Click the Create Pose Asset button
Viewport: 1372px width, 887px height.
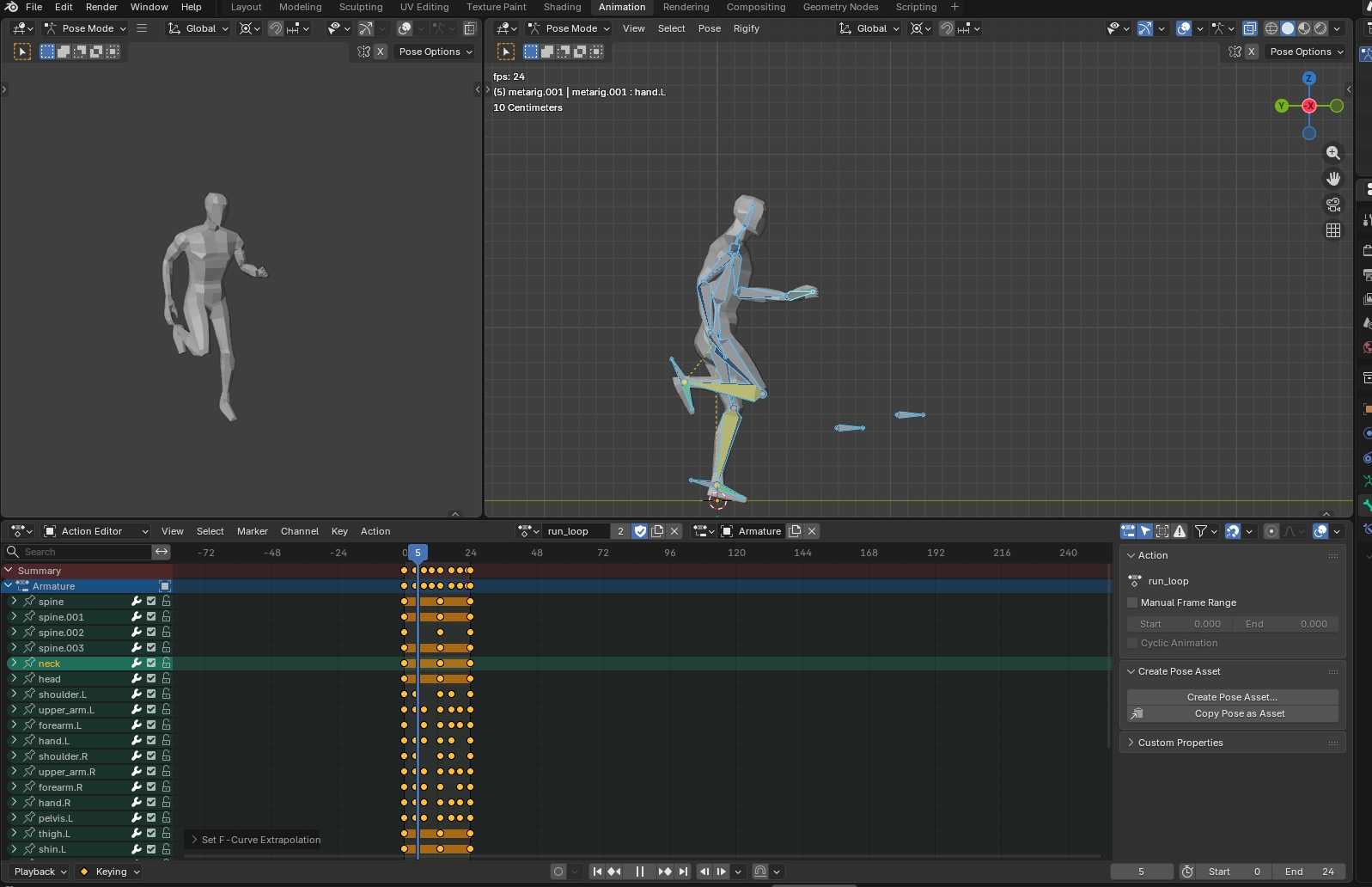point(1232,697)
